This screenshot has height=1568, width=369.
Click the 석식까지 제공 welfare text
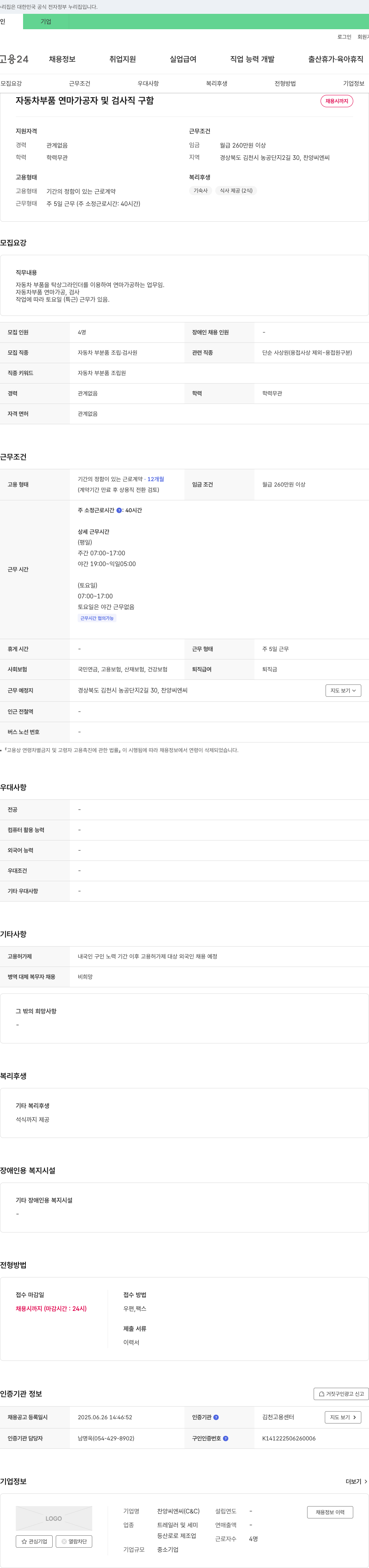(x=33, y=1120)
